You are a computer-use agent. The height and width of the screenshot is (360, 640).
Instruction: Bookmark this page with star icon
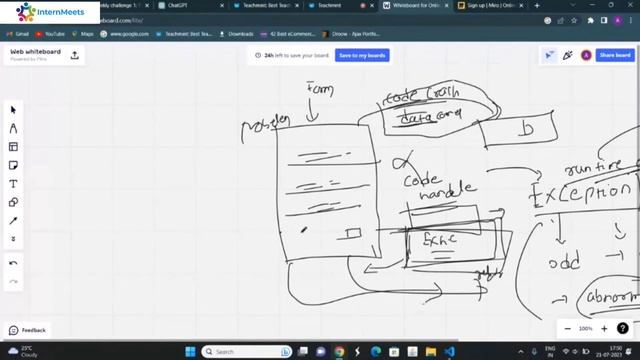[x=574, y=20]
